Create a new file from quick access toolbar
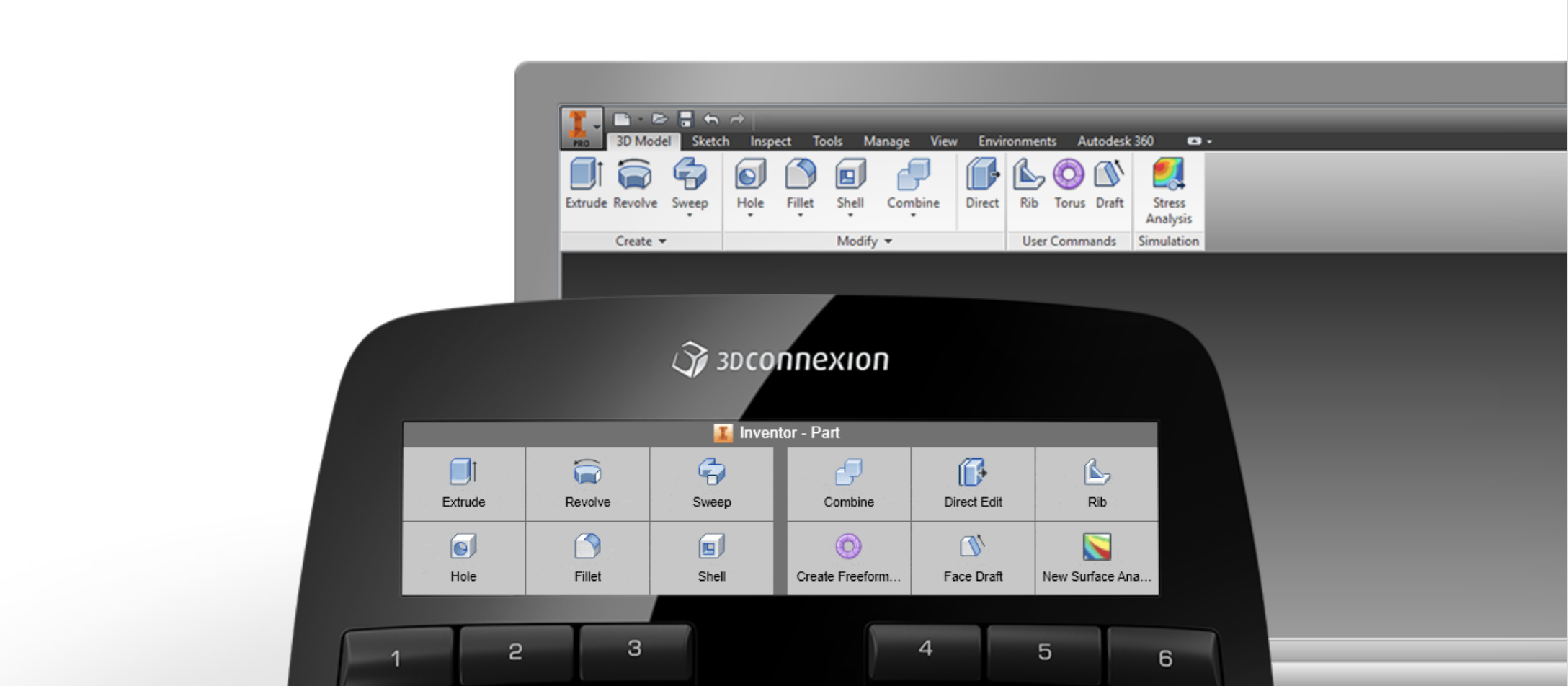 621,119
